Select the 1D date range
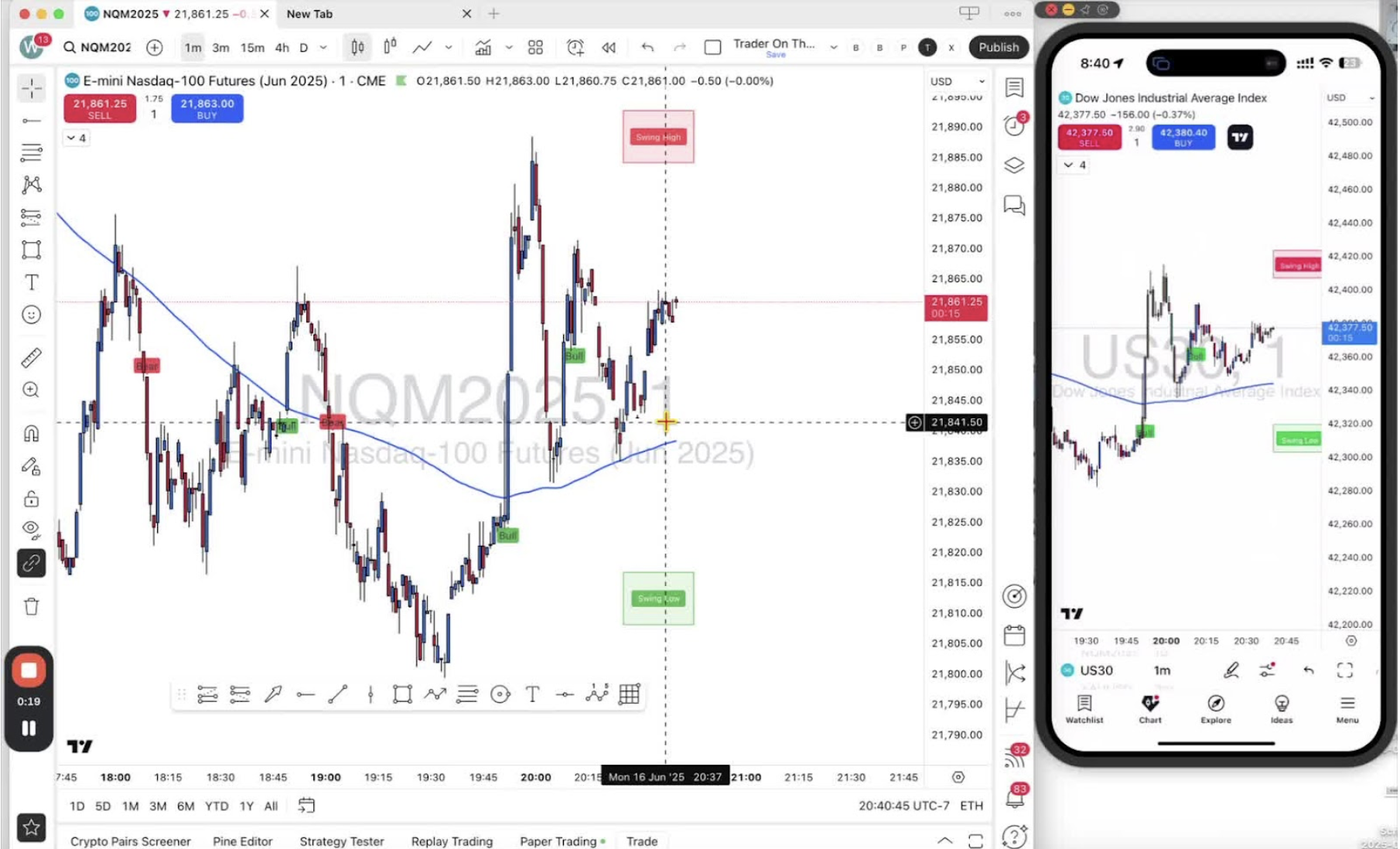The image size is (1400, 849). [x=77, y=806]
